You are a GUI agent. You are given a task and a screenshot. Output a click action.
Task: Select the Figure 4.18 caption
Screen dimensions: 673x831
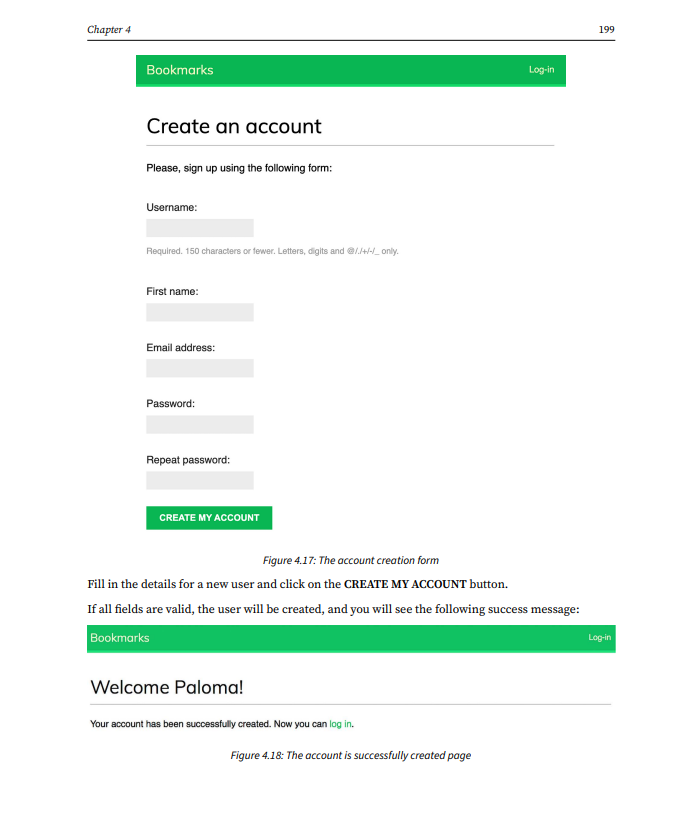350,755
